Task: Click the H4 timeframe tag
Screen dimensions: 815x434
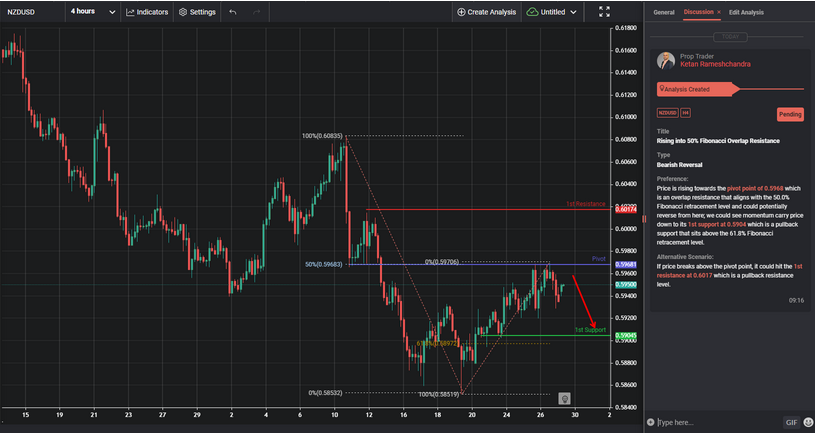Action: [x=685, y=113]
